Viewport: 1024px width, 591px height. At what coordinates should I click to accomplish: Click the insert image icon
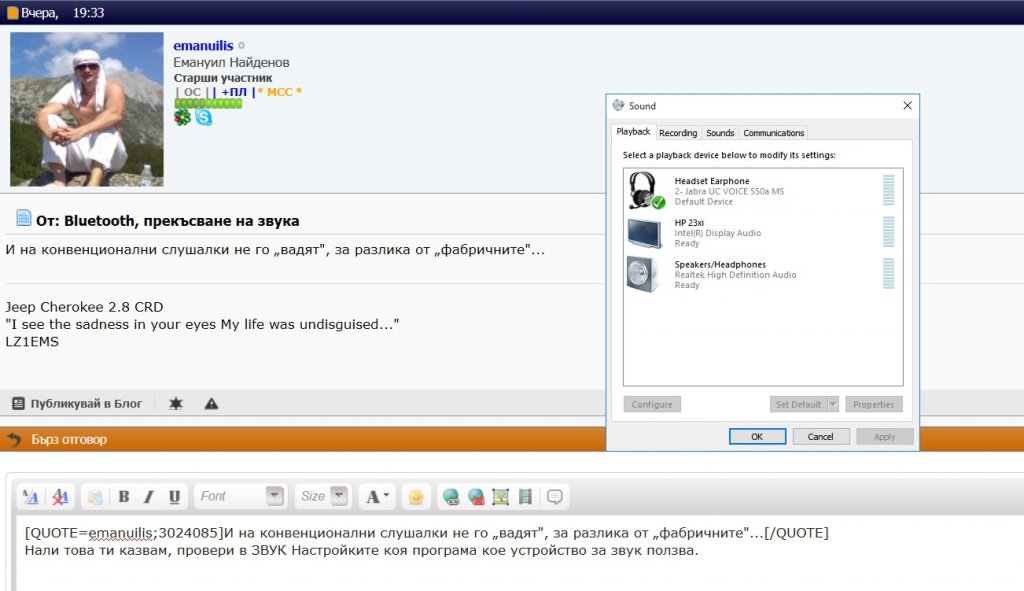click(501, 496)
